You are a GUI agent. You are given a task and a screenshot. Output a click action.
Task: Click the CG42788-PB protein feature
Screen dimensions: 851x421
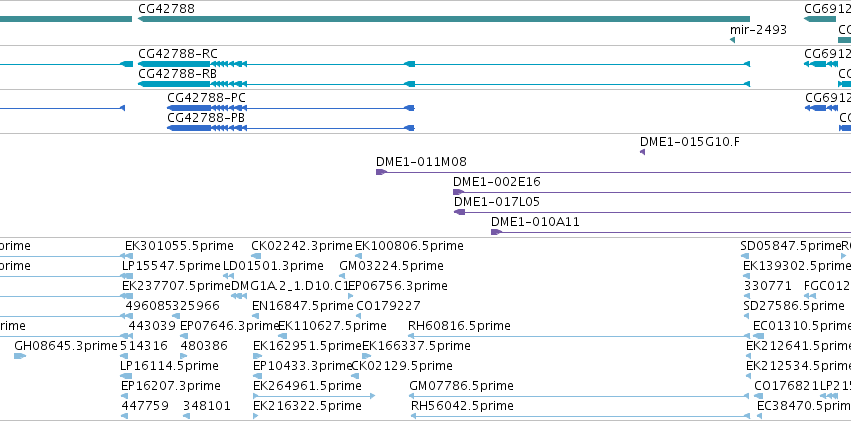(x=291, y=128)
